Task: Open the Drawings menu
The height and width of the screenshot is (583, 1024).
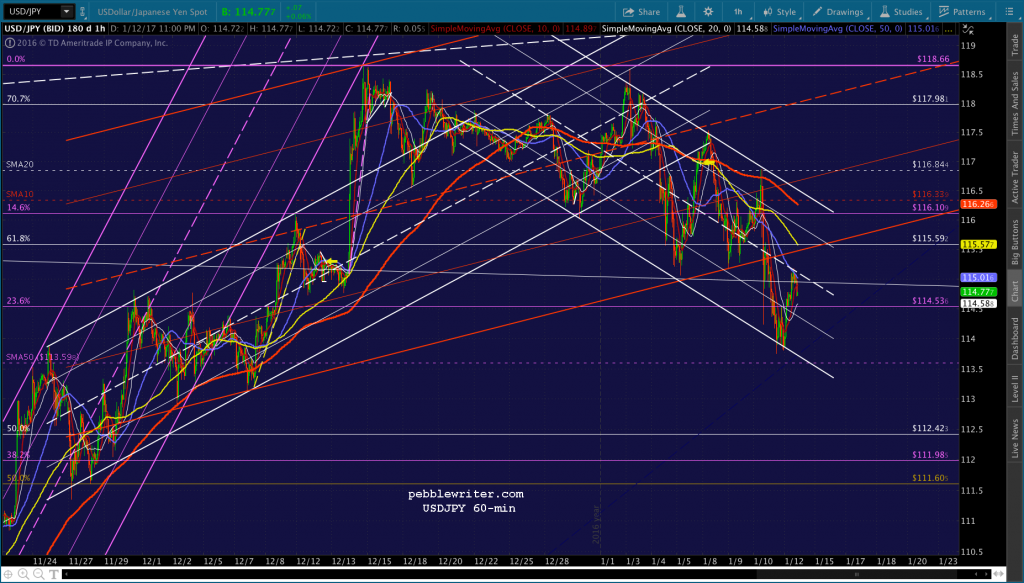Action: click(x=838, y=12)
